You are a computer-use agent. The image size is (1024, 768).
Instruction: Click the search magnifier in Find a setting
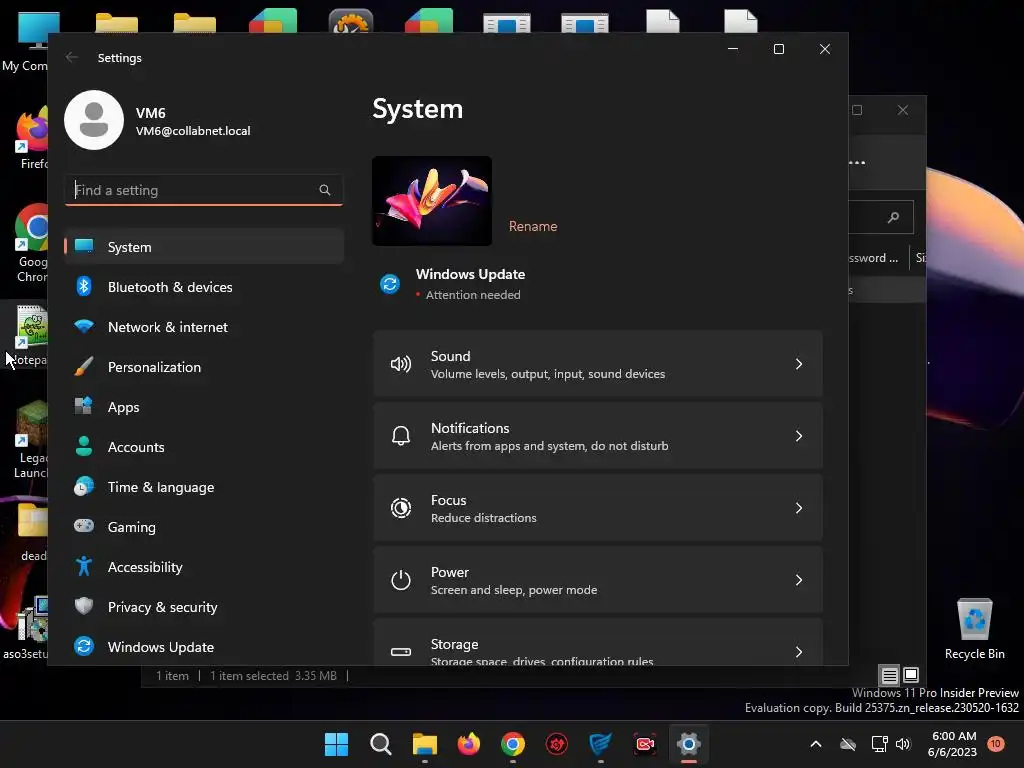325,190
